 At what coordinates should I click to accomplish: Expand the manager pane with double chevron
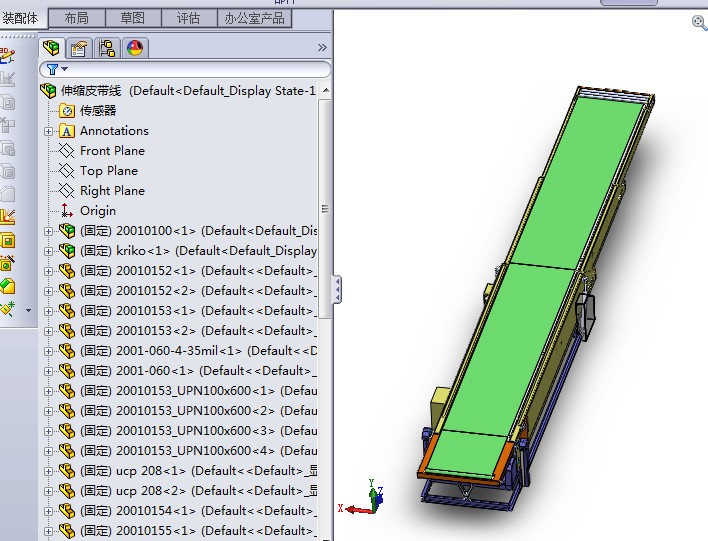(x=322, y=47)
